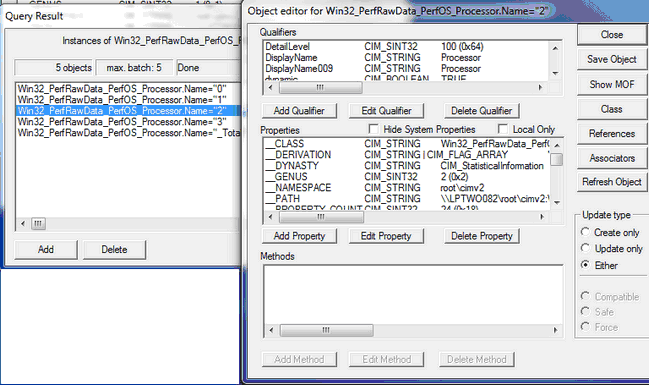Click the '5 objects' status field
This screenshot has height=385, width=649.
pos(54,67)
